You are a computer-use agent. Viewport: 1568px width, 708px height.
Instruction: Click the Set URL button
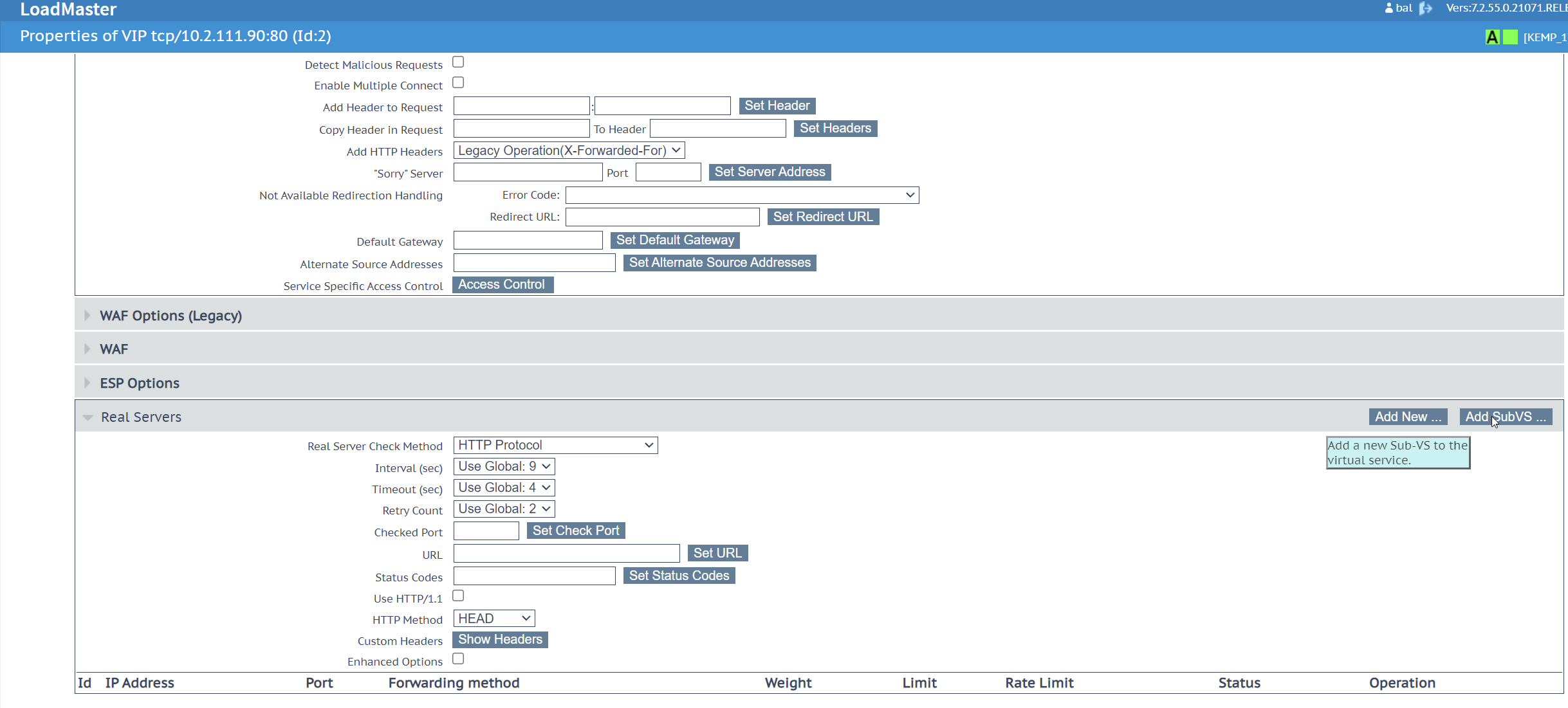click(717, 553)
